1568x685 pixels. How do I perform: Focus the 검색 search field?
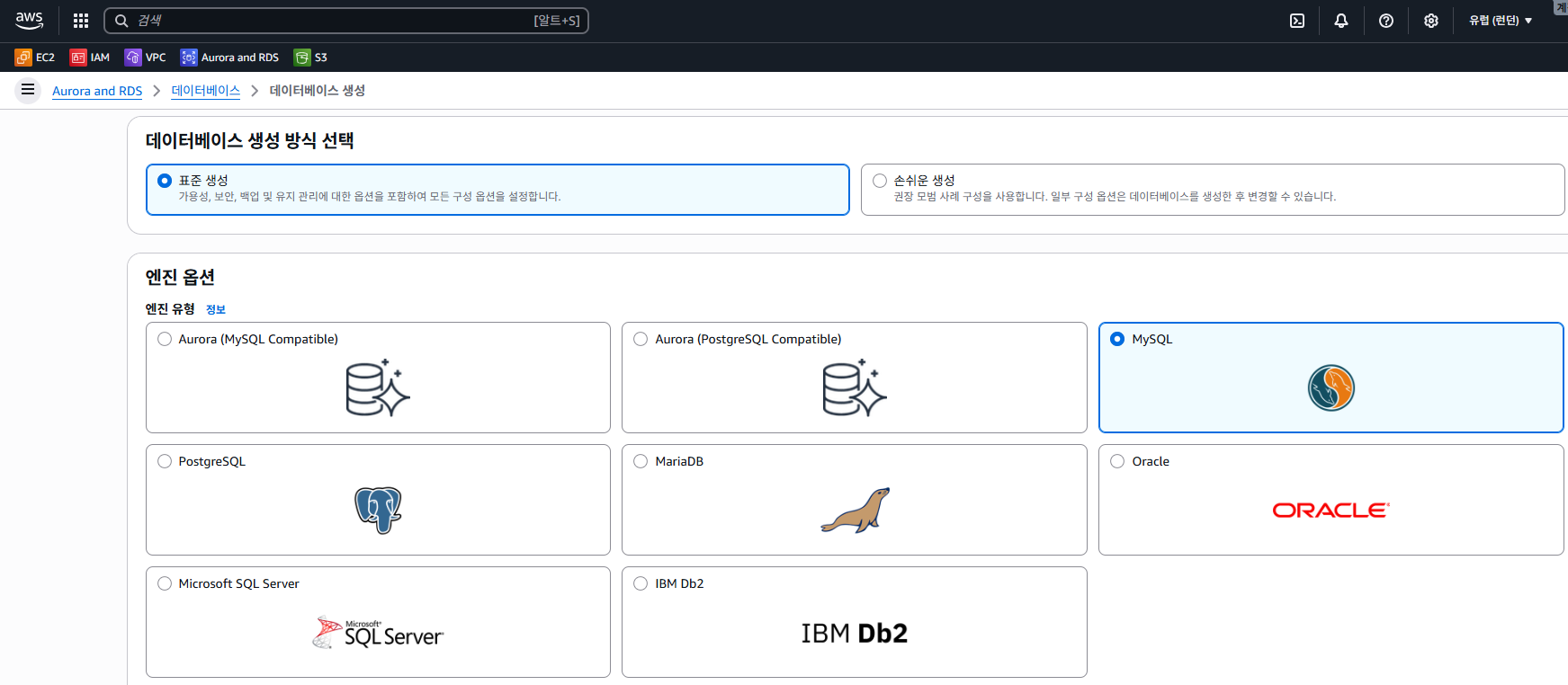(346, 21)
